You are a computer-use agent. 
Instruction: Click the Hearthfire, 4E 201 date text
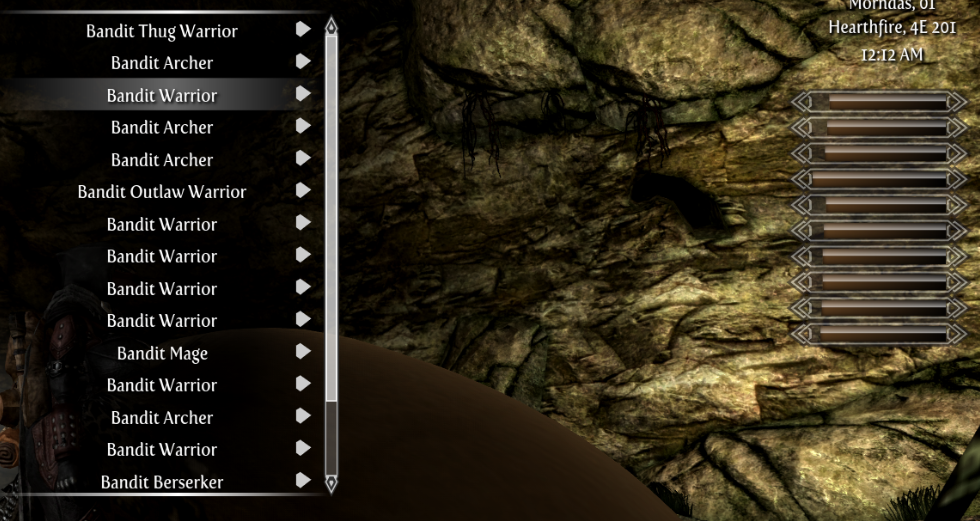point(892,29)
